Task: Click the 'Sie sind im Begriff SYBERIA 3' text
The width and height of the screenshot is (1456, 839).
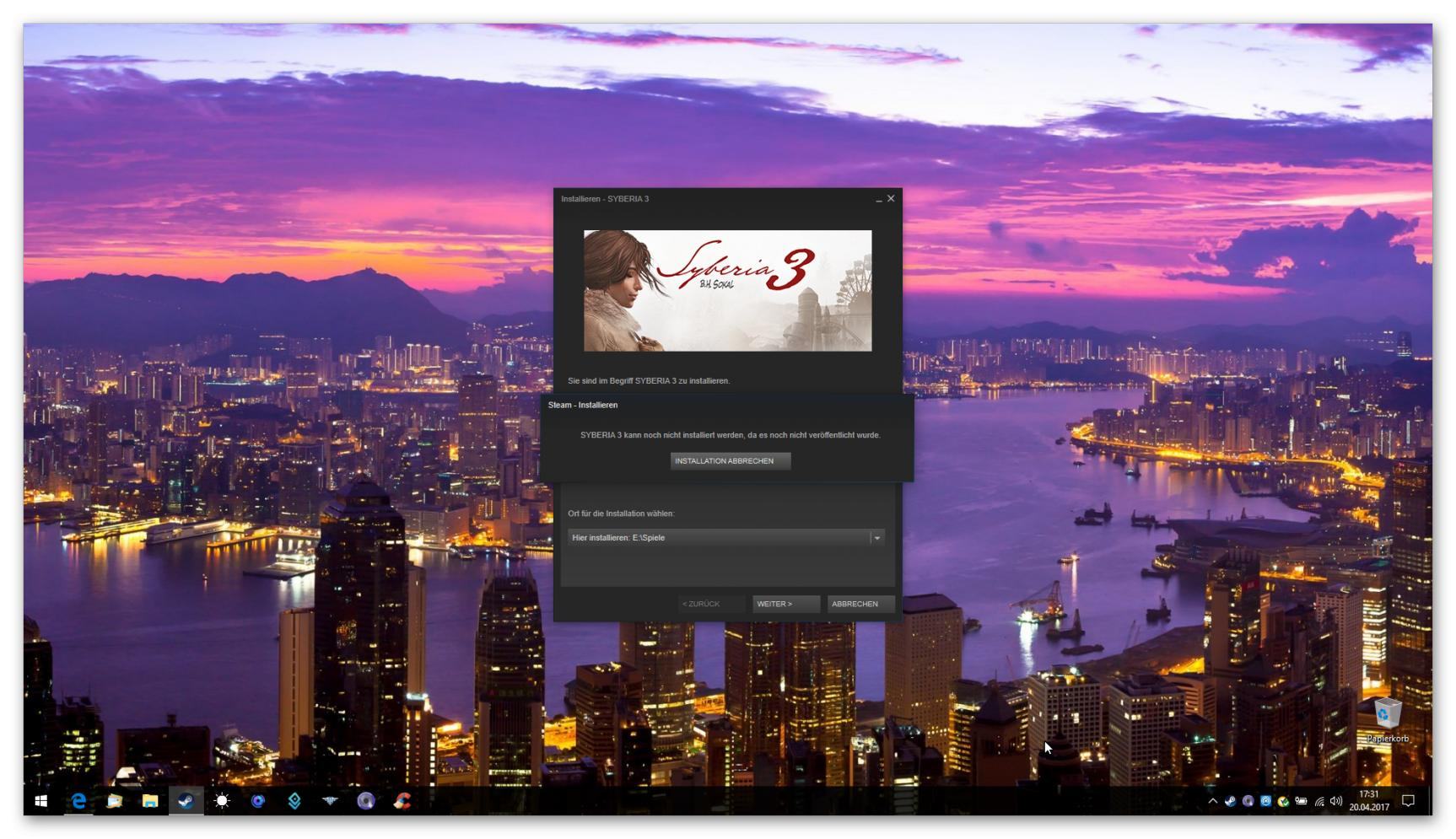Action: [649, 381]
